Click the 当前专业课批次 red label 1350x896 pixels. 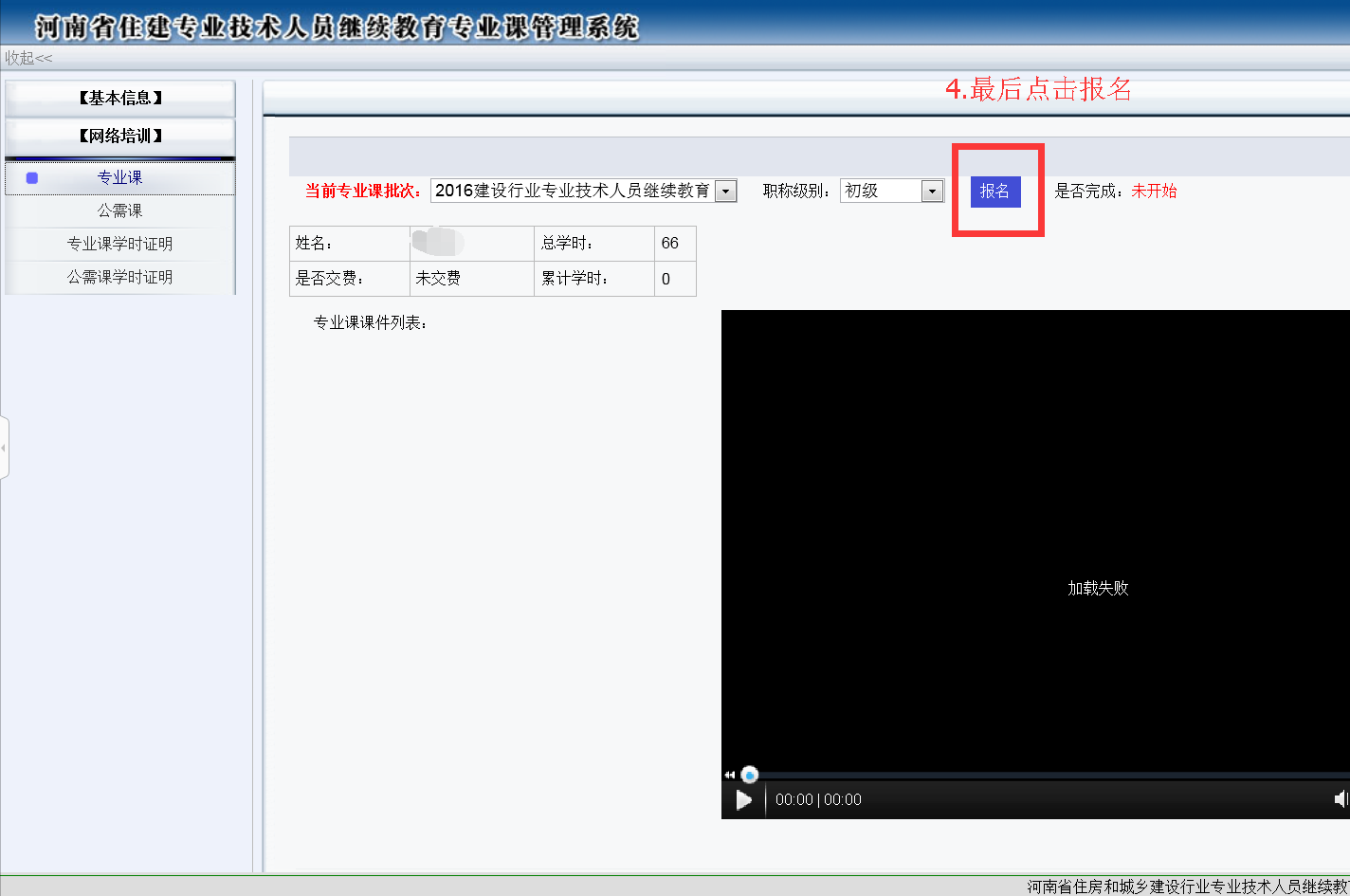pos(364,191)
